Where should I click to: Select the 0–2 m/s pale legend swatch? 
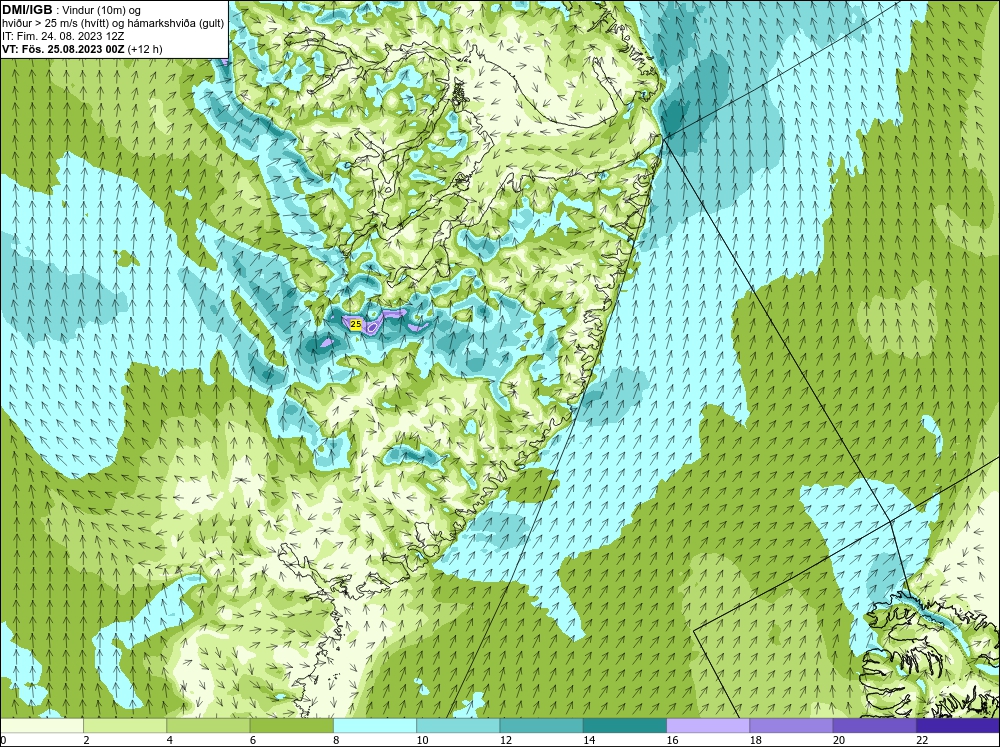(x=41, y=725)
